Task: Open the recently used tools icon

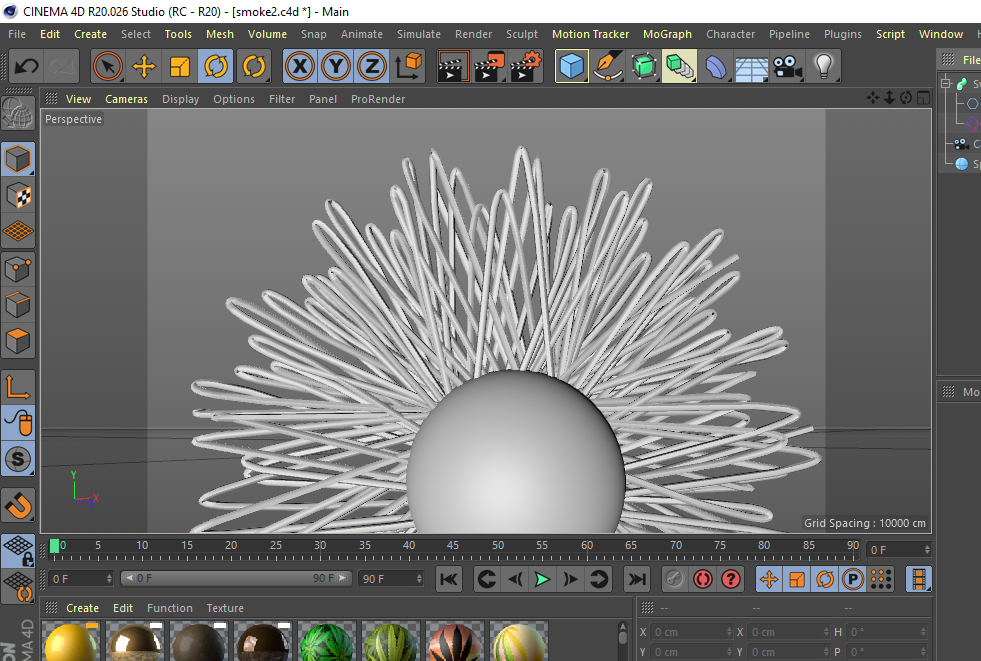Action: [x=254, y=66]
